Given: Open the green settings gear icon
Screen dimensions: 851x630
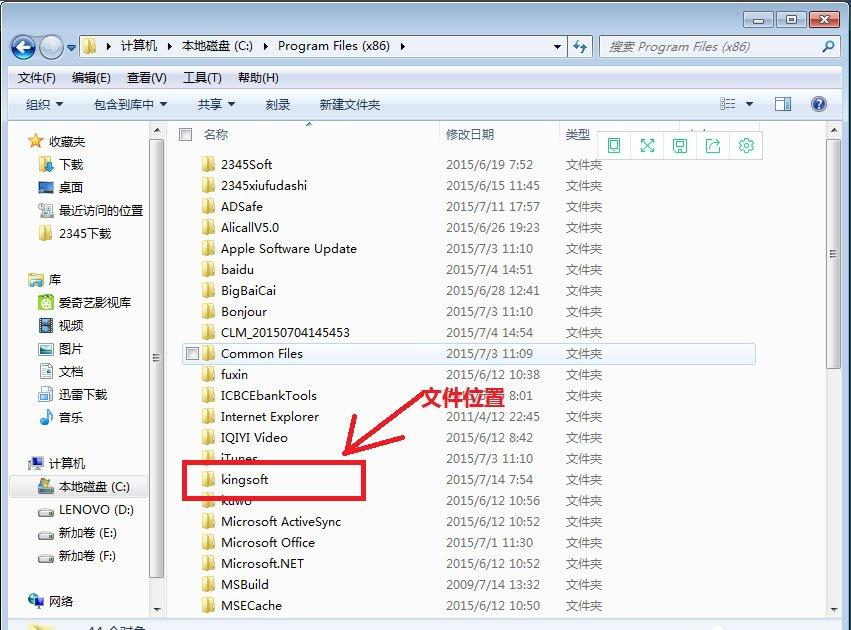Looking at the screenshot, I should click(x=746, y=145).
